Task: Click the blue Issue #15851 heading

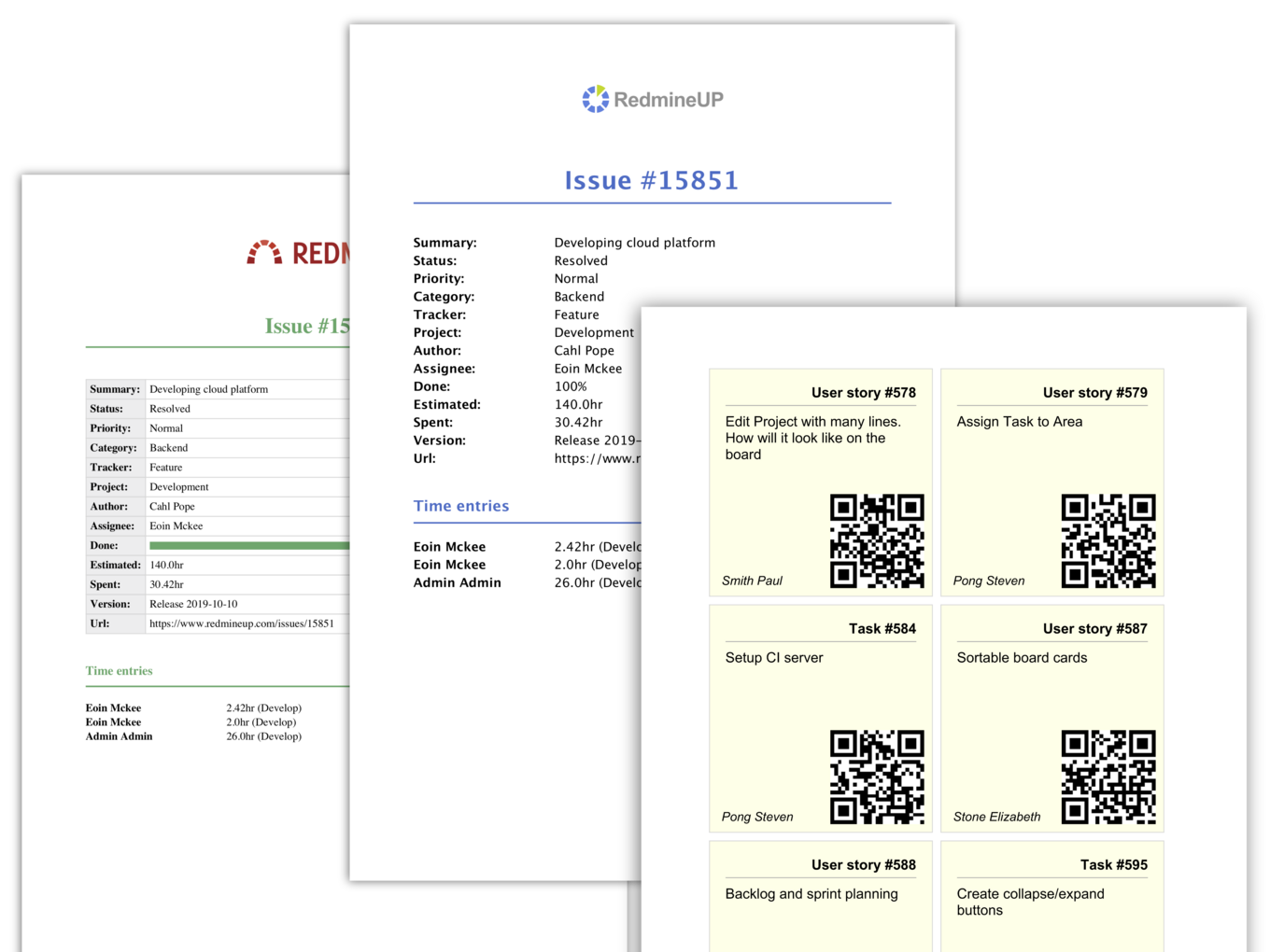Action: click(651, 180)
